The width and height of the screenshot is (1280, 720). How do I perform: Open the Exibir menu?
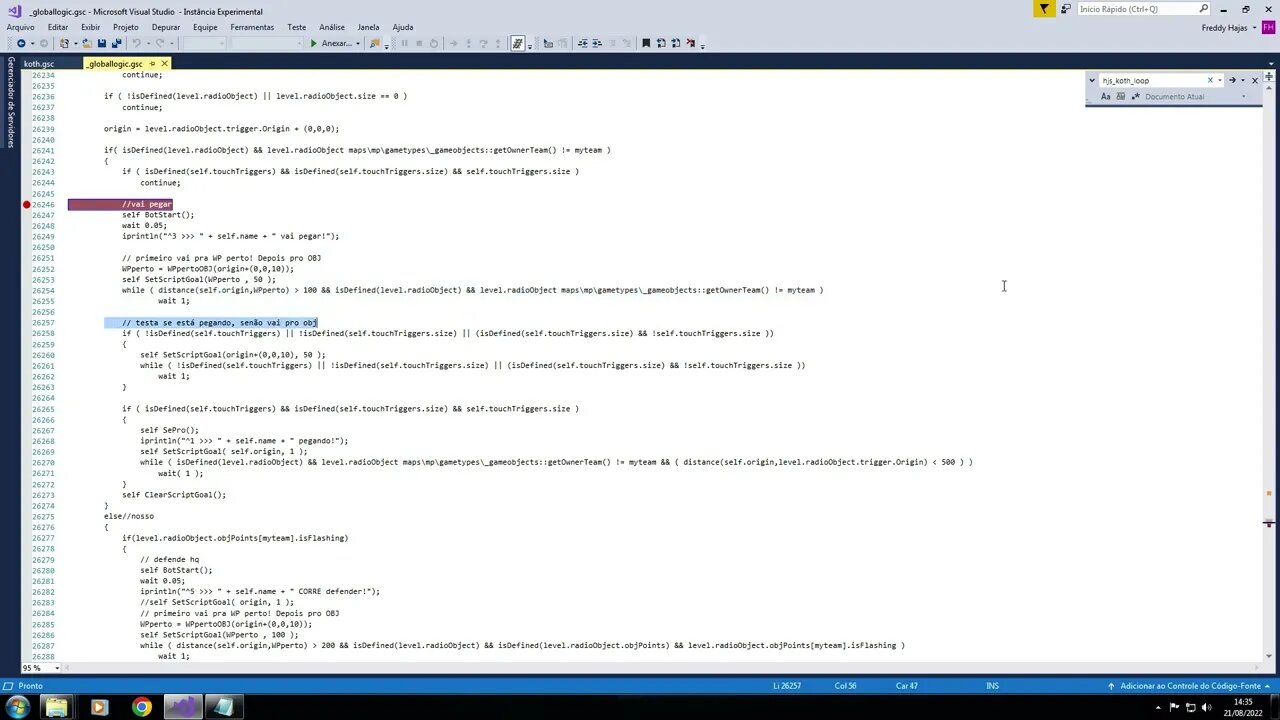(90, 27)
